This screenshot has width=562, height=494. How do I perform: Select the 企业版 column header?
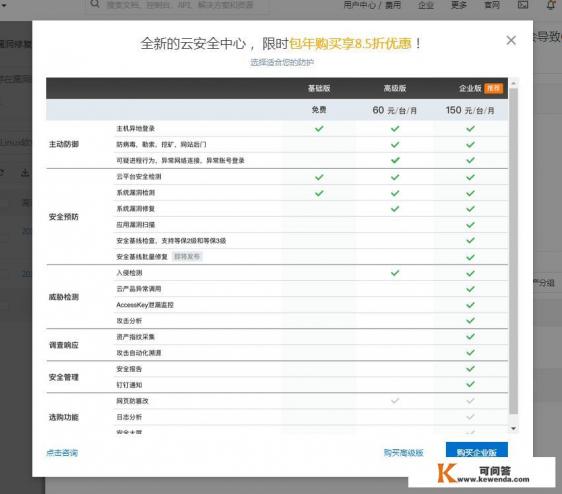point(470,88)
